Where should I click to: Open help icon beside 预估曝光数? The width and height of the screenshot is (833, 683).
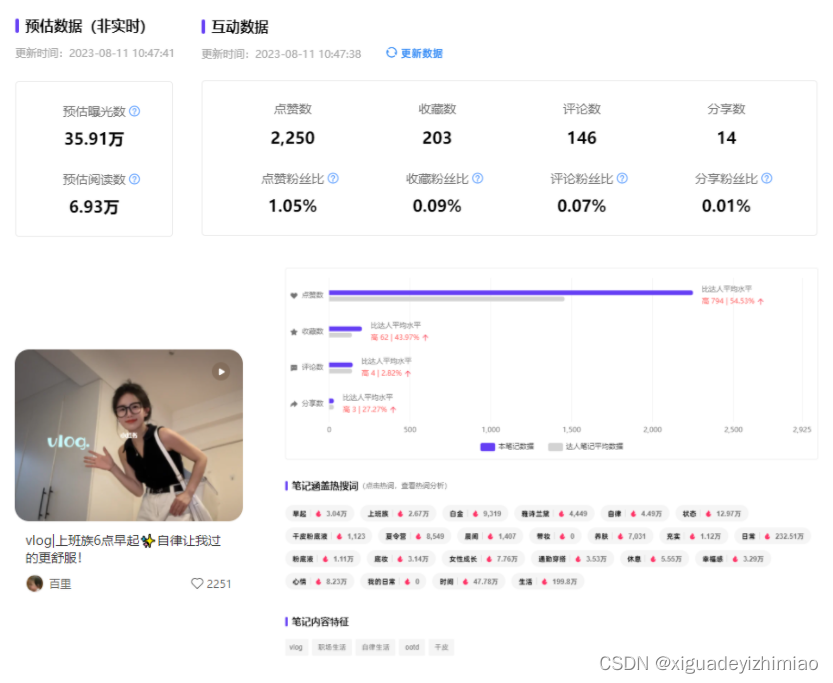tap(135, 111)
